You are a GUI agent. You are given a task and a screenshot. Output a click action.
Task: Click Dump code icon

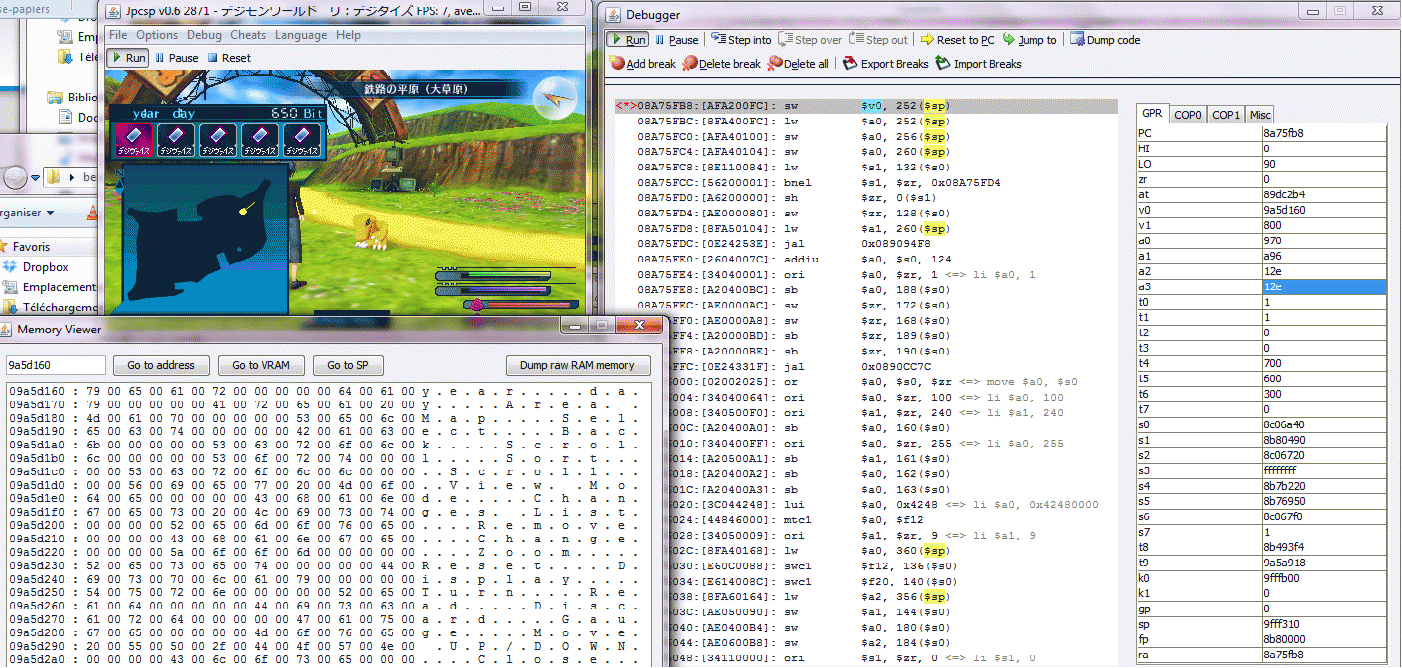tap(1077, 39)
